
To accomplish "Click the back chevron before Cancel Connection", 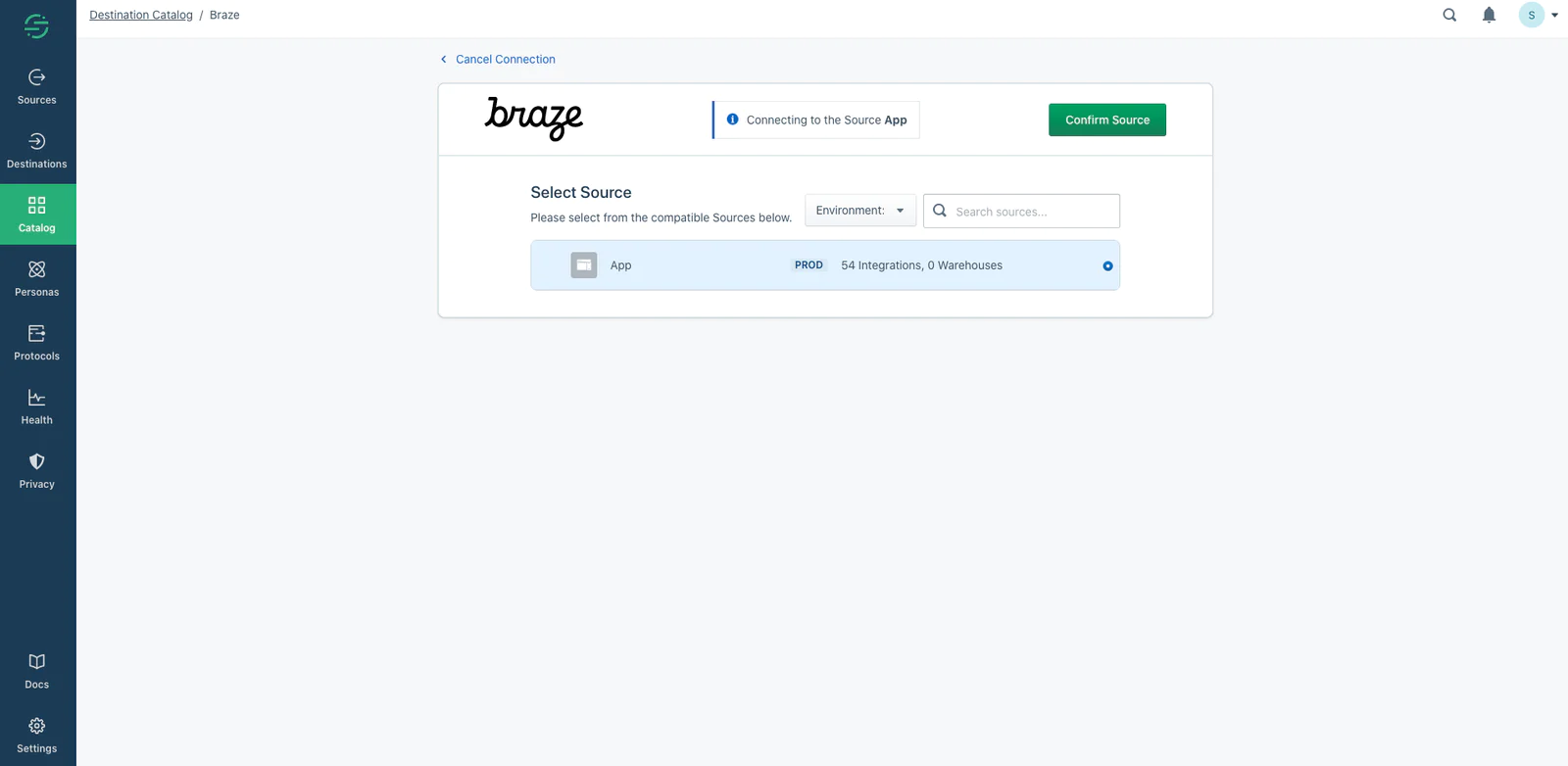I will click(443, 60).
